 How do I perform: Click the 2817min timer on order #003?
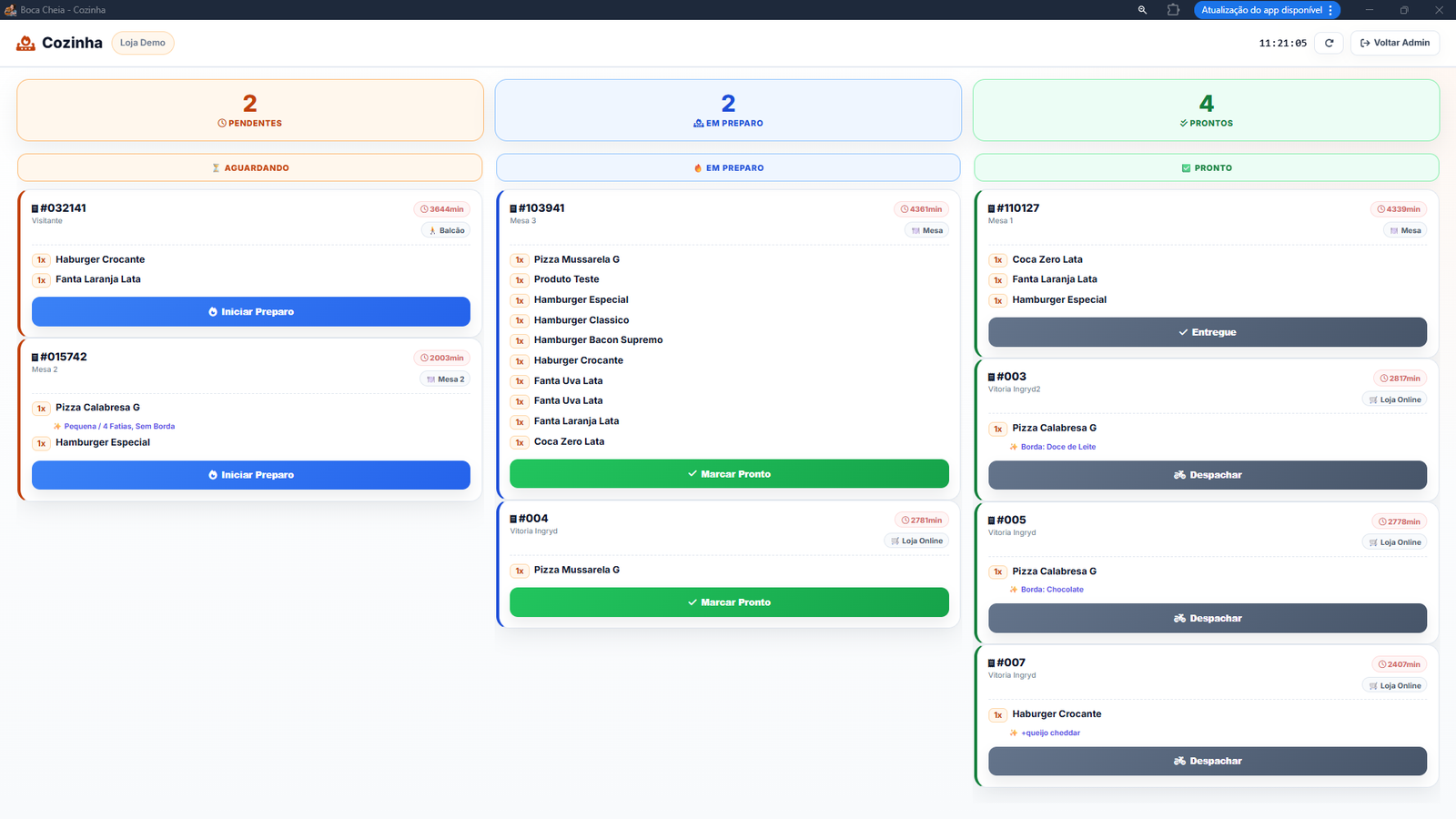tap(1400, 378)
